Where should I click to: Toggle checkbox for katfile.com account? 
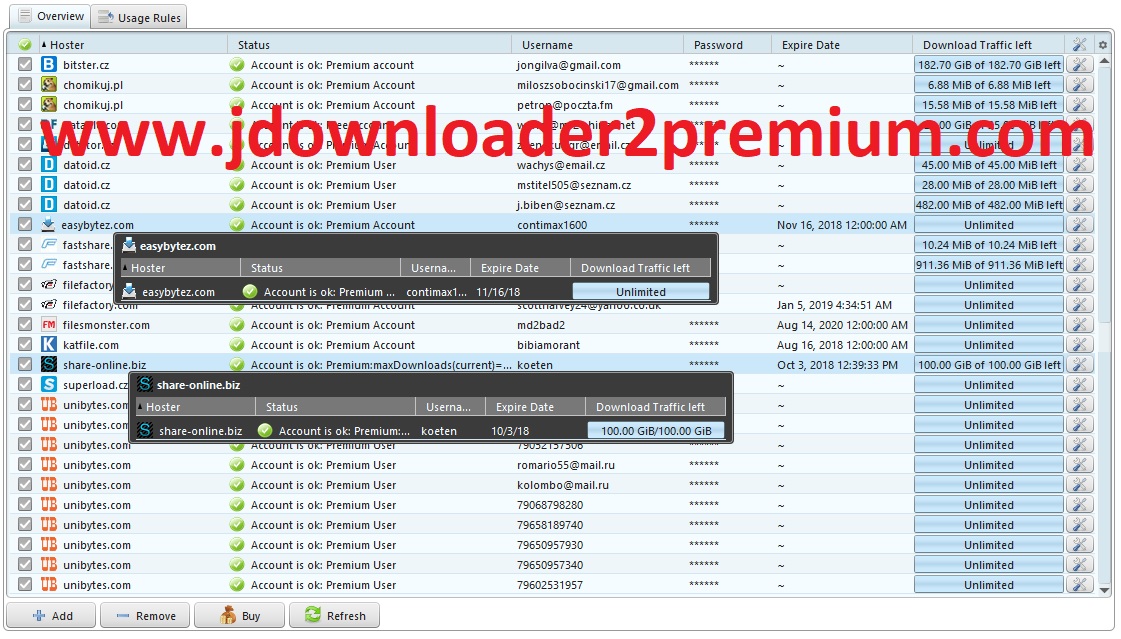(25, 345)
